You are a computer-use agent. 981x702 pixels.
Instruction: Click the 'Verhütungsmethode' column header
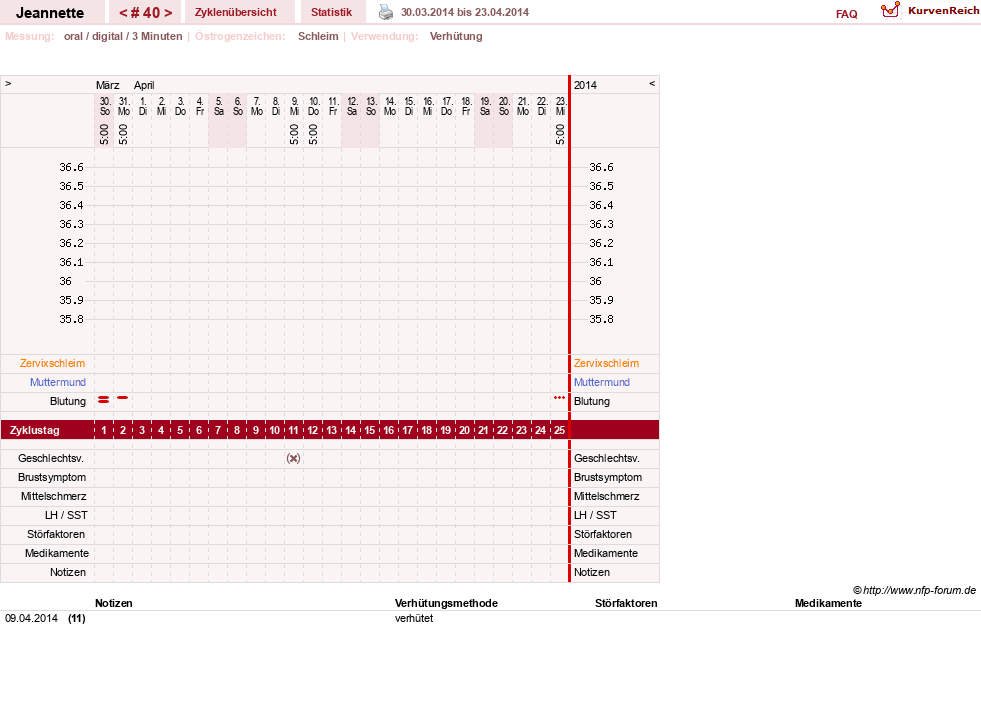[x=446, y=603]
